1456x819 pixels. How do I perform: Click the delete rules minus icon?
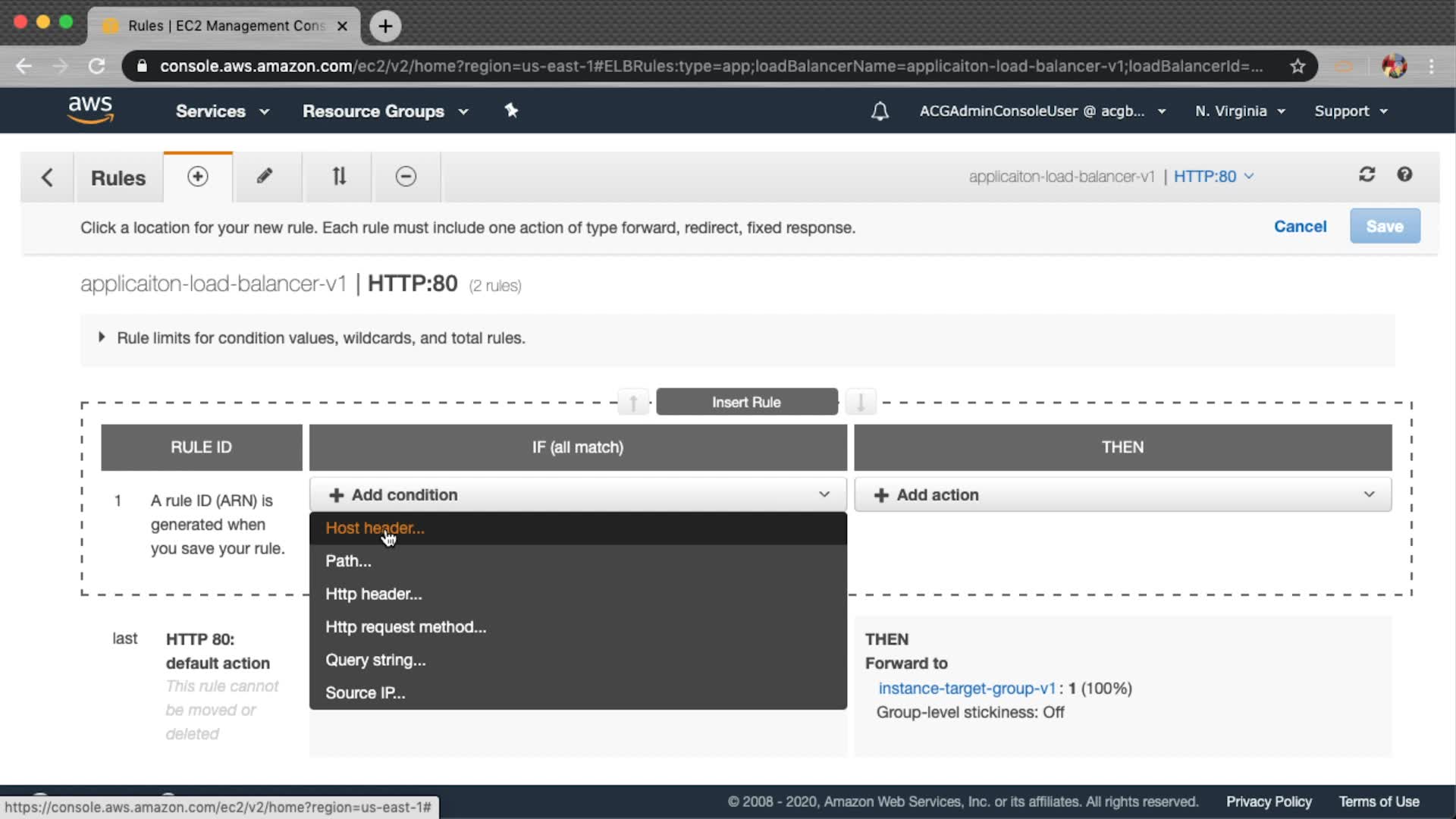406,177
